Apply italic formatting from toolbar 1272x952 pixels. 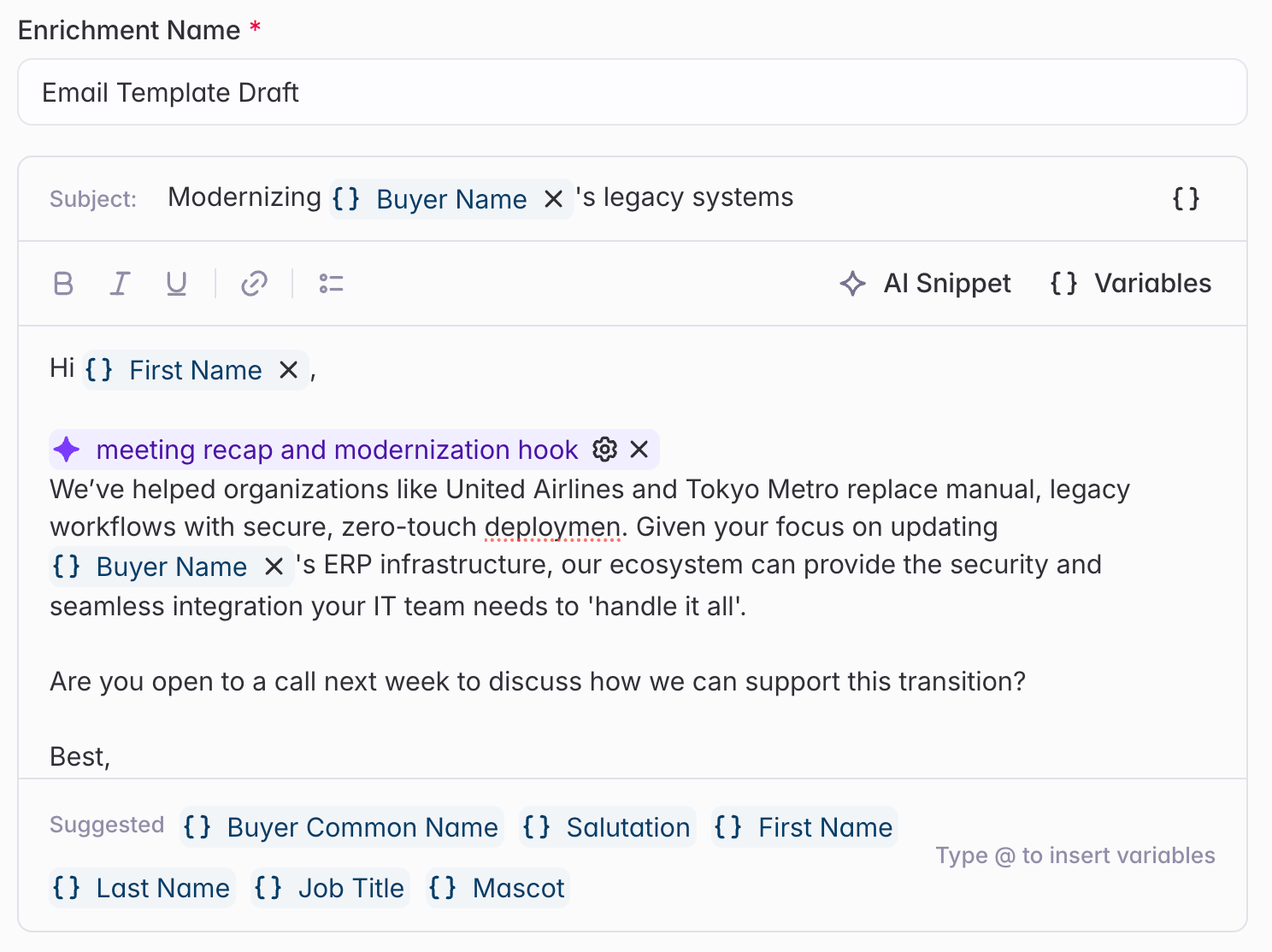[120, 284]
